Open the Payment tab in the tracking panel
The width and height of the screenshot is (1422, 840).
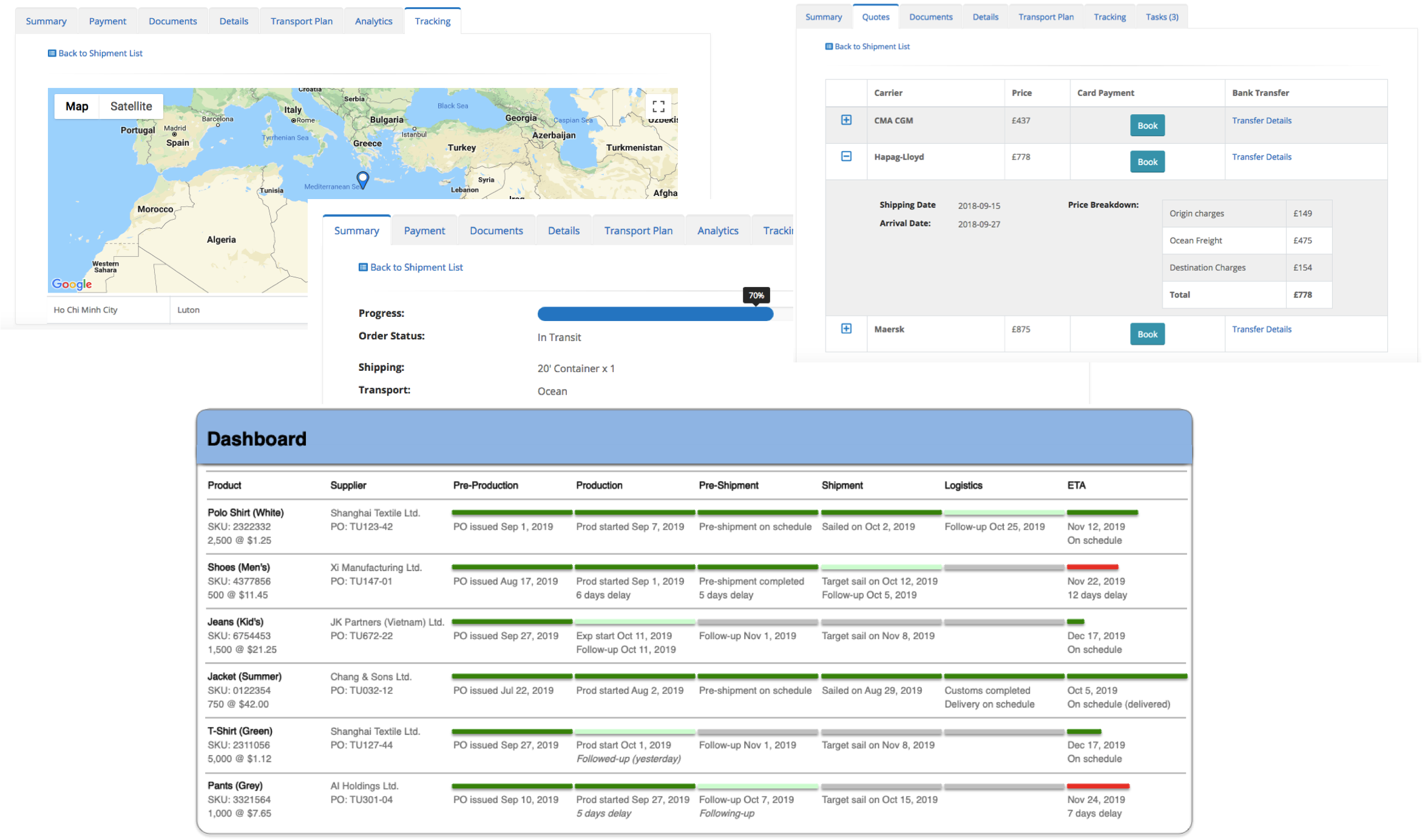[107, 21]
